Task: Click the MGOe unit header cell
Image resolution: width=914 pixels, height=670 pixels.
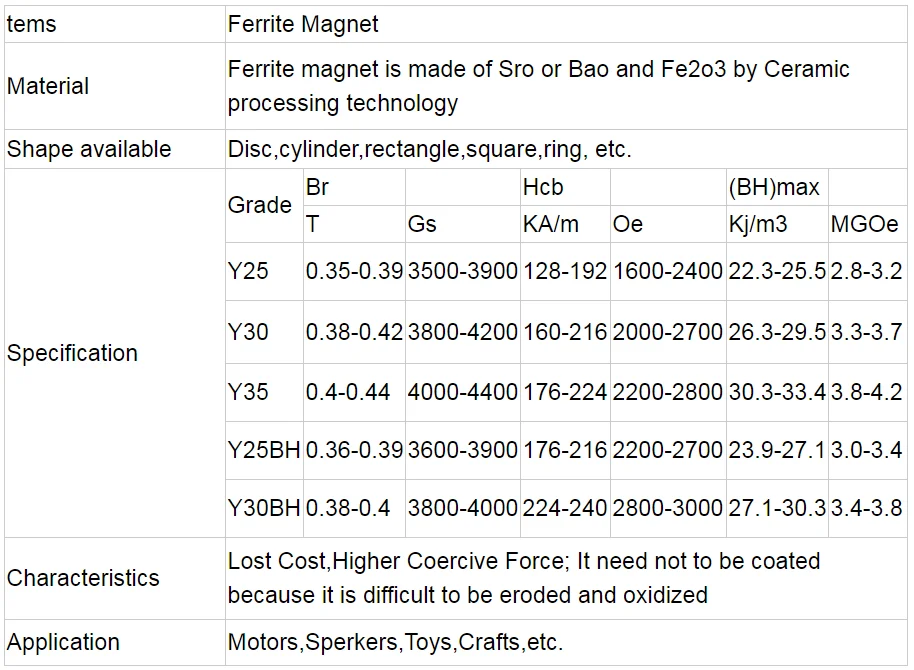Action: tap(865, 224)
